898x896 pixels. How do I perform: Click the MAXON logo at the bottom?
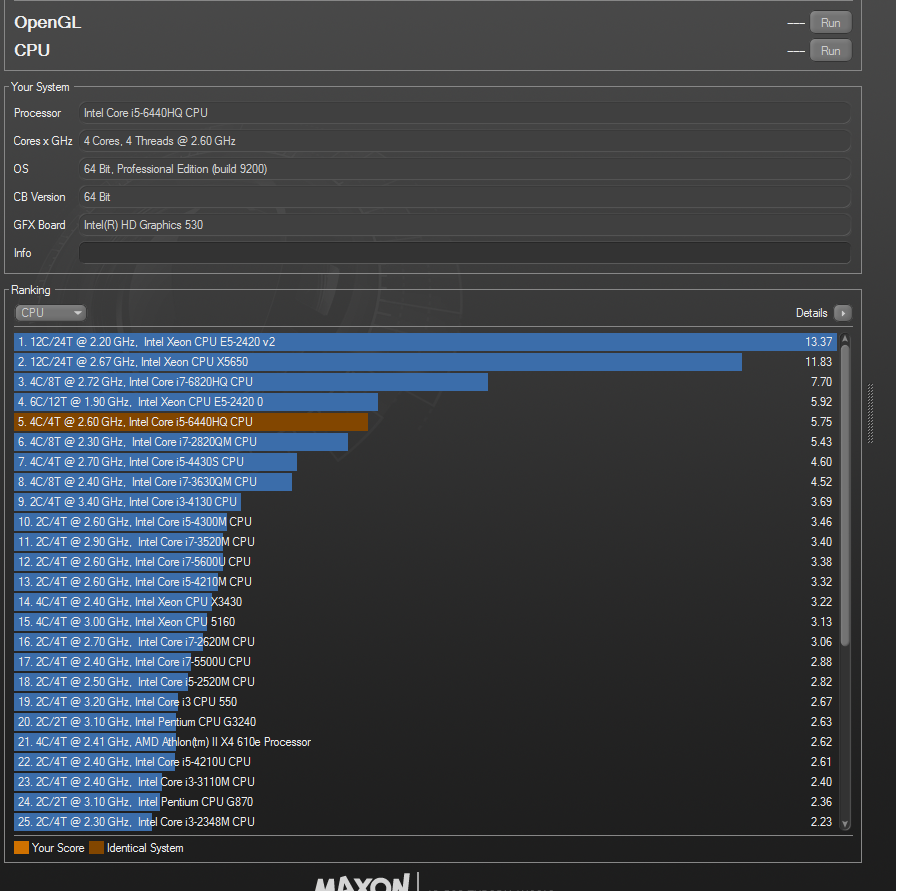(x=362, y=884)
